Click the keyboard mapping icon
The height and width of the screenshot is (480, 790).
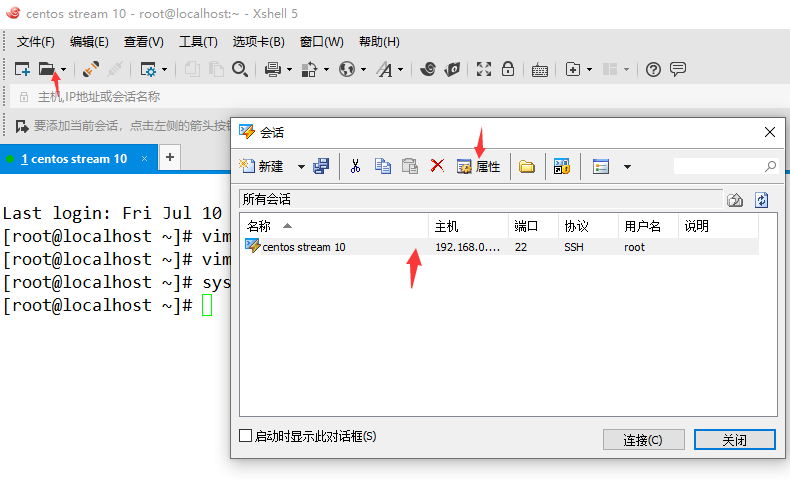click(x=540, y=70)
